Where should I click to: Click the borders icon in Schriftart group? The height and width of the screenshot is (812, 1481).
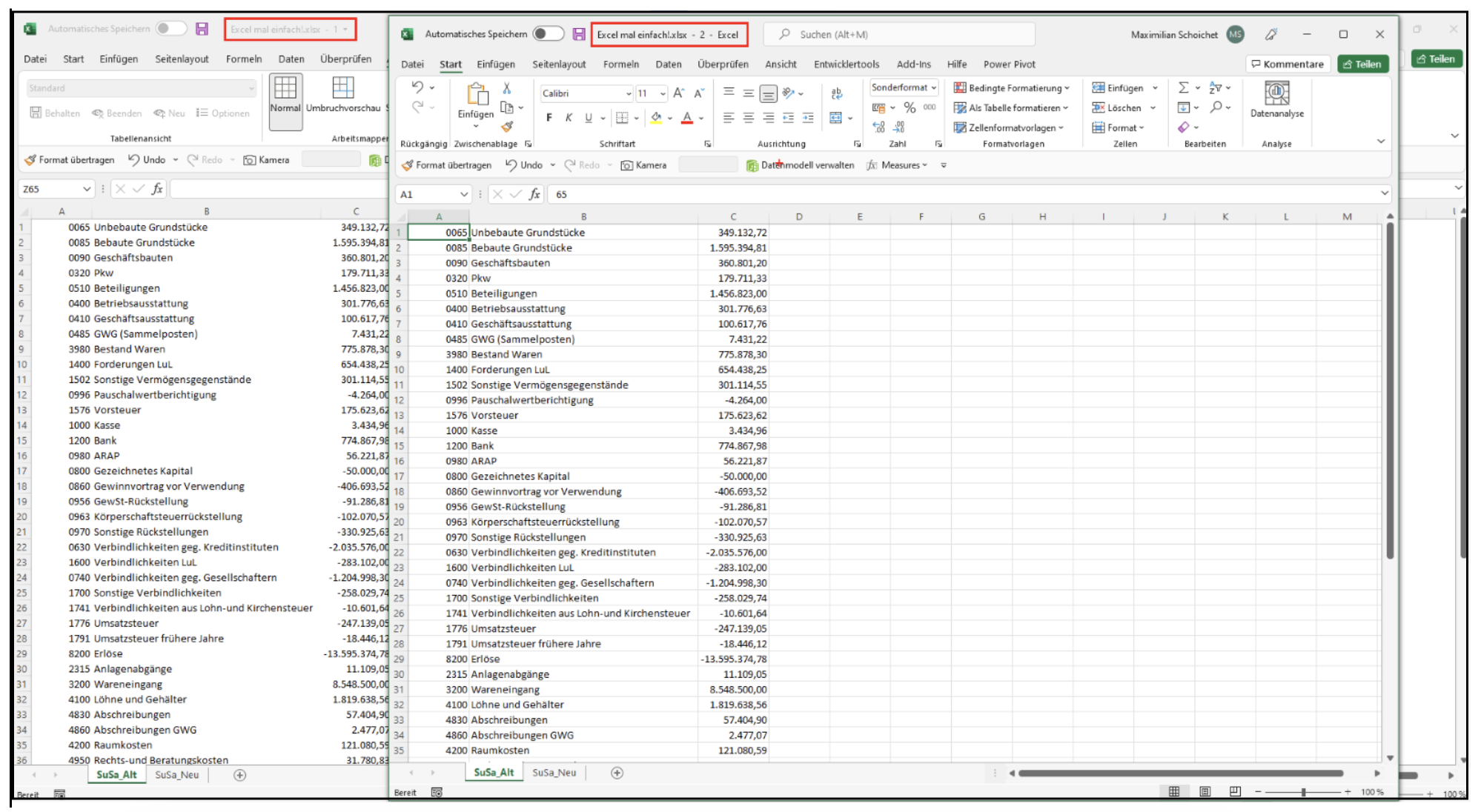coord(623,118)
